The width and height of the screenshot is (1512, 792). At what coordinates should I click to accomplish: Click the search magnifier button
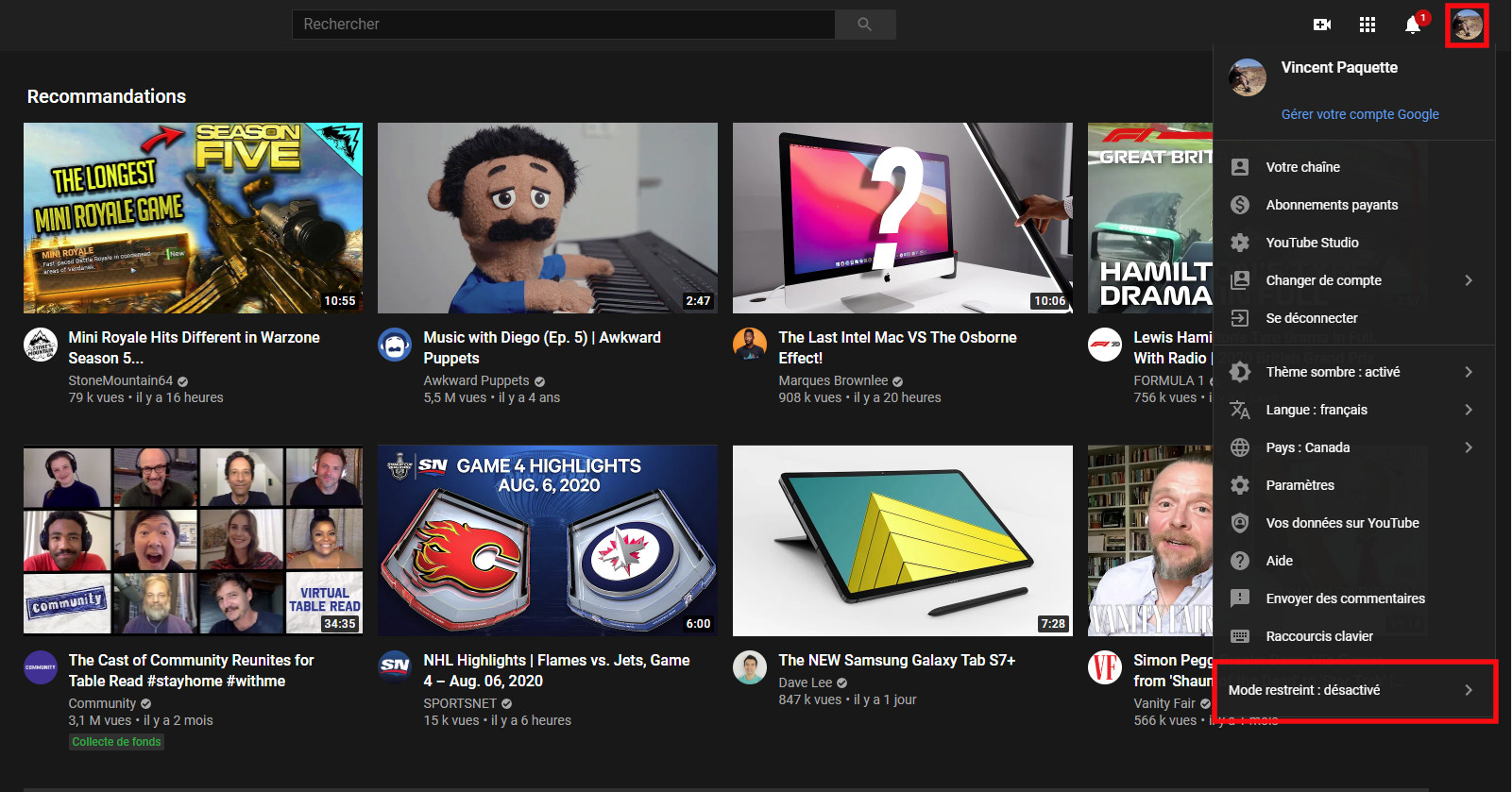point(865,25)
